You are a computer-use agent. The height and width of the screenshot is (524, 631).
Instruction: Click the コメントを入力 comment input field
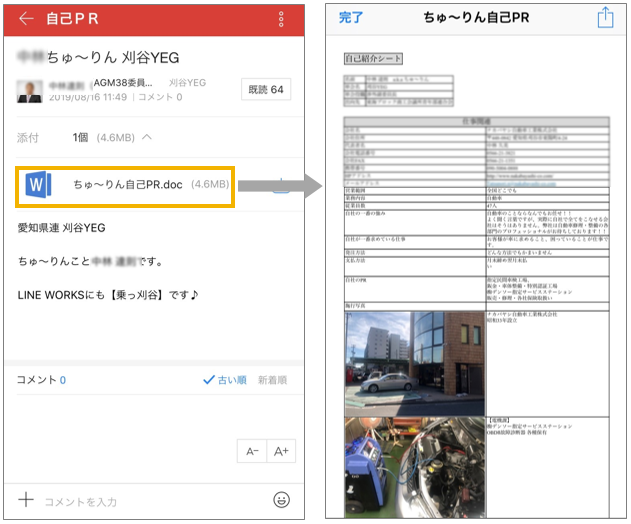click(x=150, y=501)
